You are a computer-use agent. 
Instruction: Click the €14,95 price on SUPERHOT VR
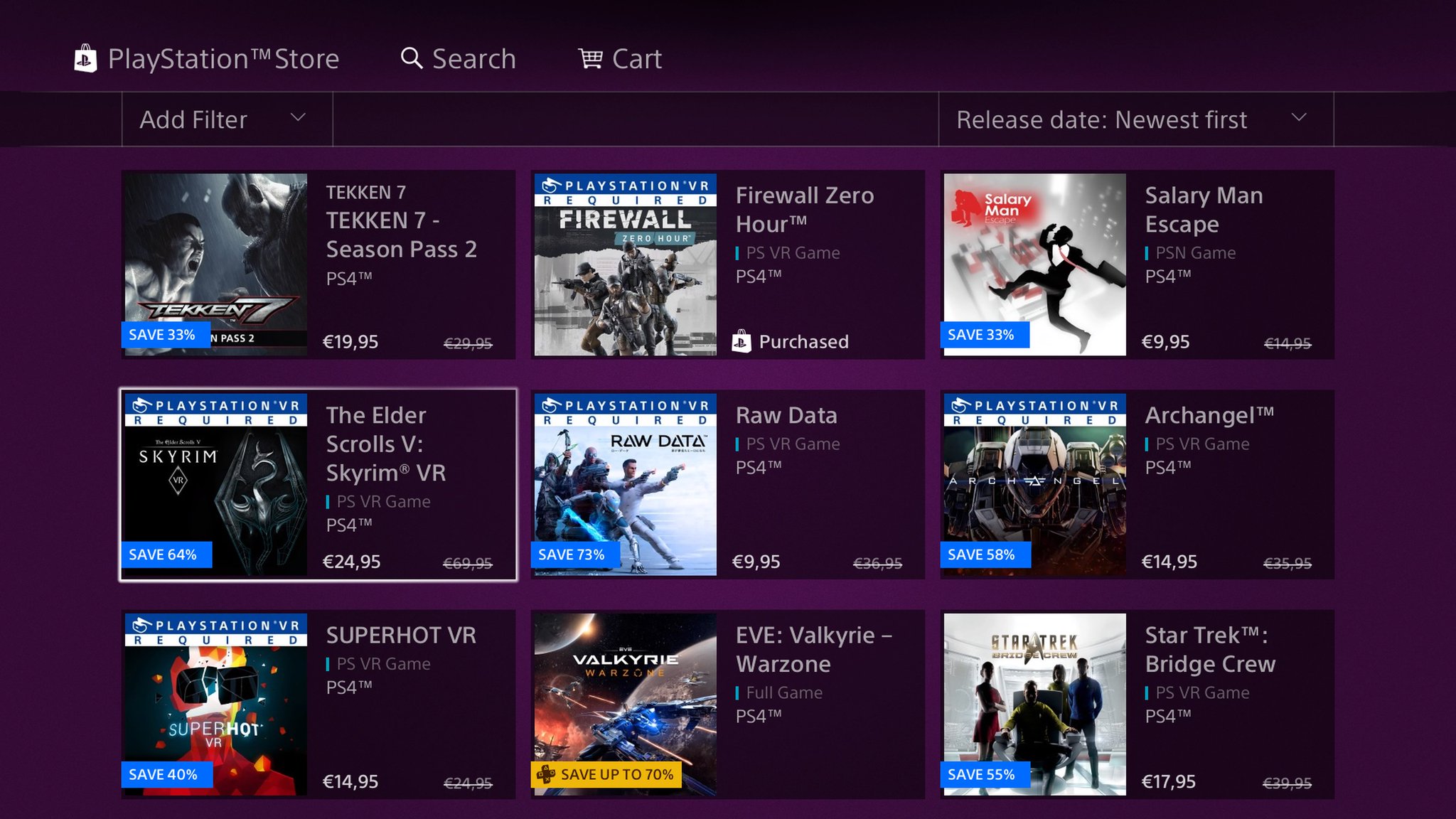[x=350, y=781]
